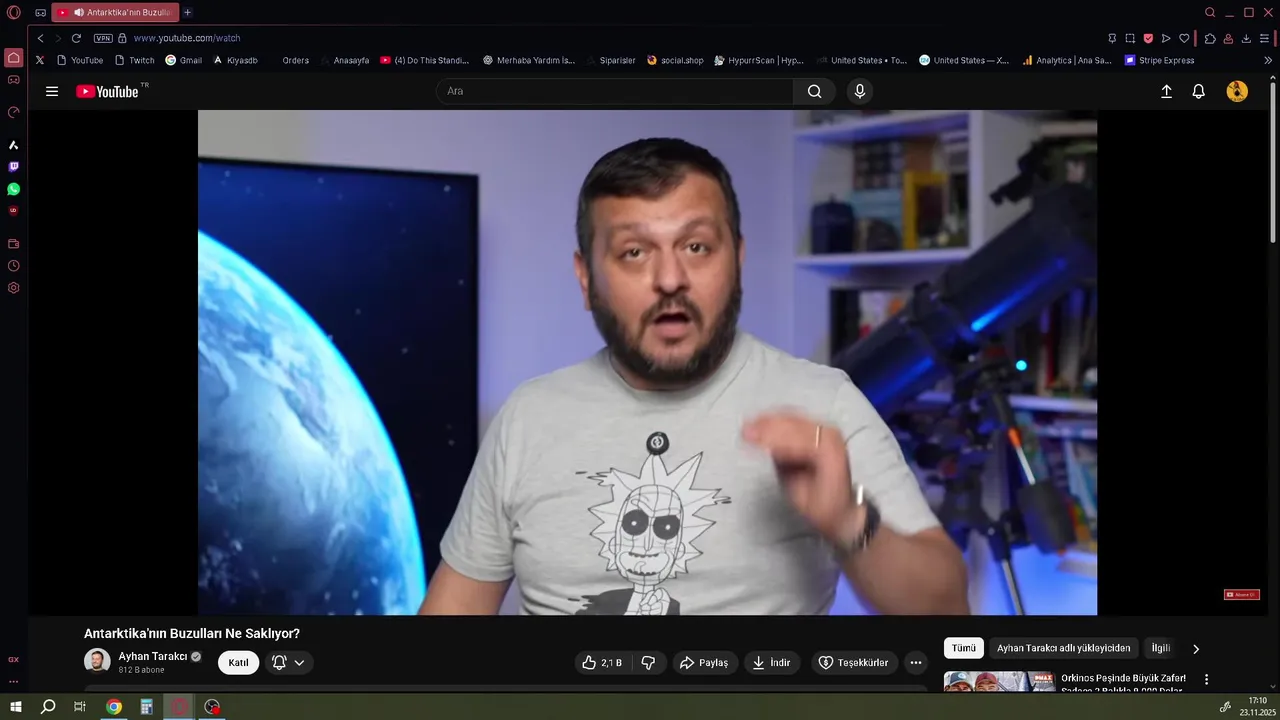Open the Opera easy setup menu icon
Viewport: 1280px width, 720px height.
coord(1264,38)
